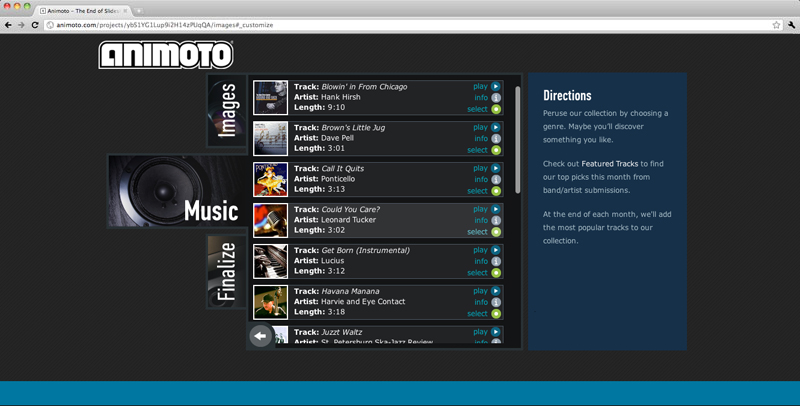The height and width of the screenshot is (406, 800).
Task: Reload the page in the browser
Action: pos(35,24)
